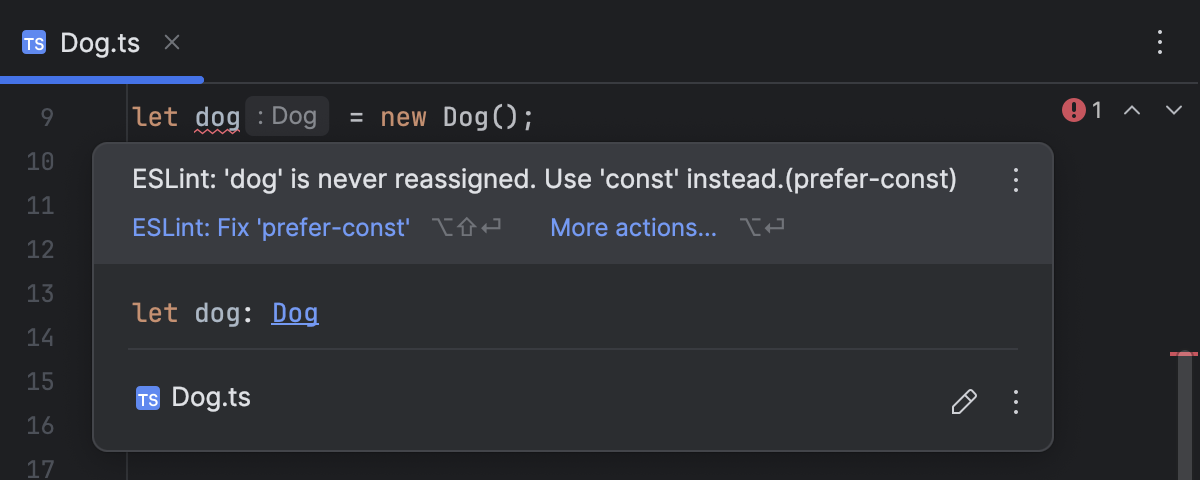Open kebab menu beside the ESLint message
This screenshot has width=1200, height=480.
(1016, 180)
